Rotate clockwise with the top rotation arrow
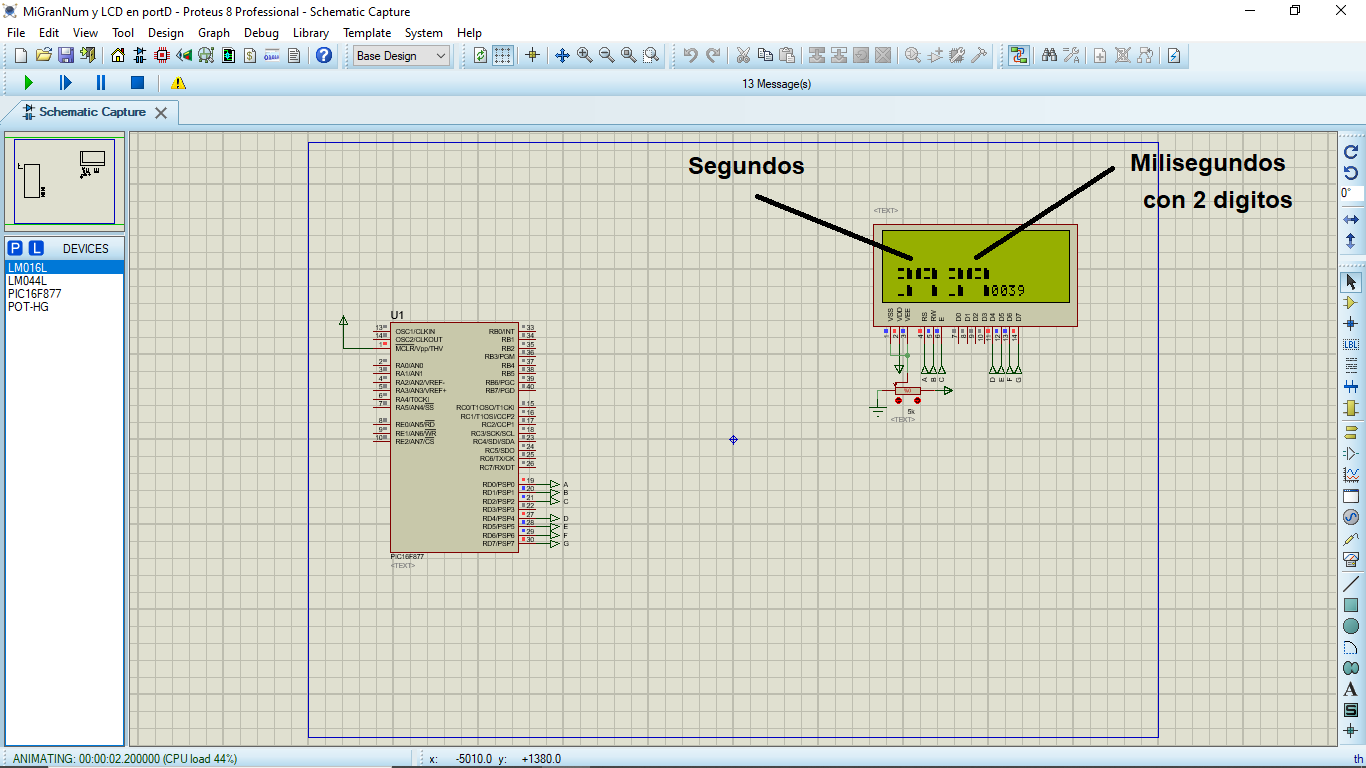This screenshot has width=1366, height=768. [1351, 152]
